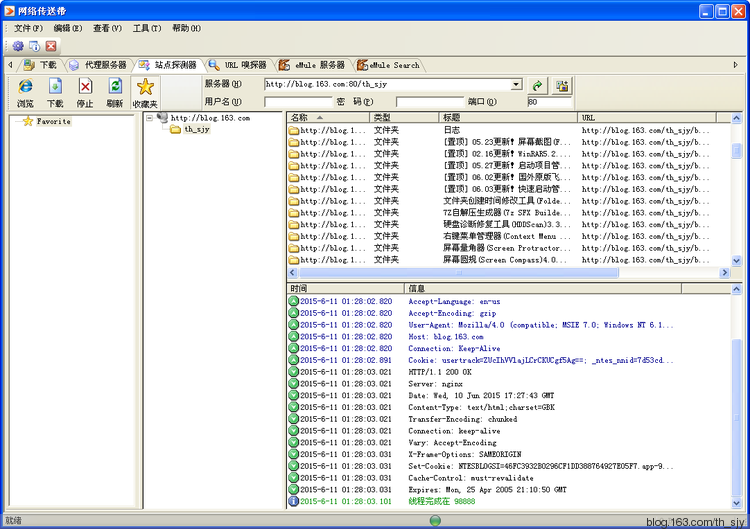
Task: Click the tab strip right scroll arrow
Action: 736,65
